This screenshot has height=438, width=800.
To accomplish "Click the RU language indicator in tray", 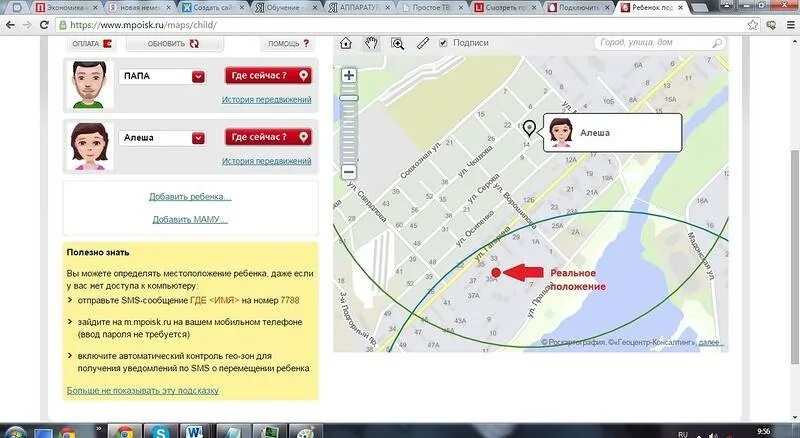I will point(683,433).
